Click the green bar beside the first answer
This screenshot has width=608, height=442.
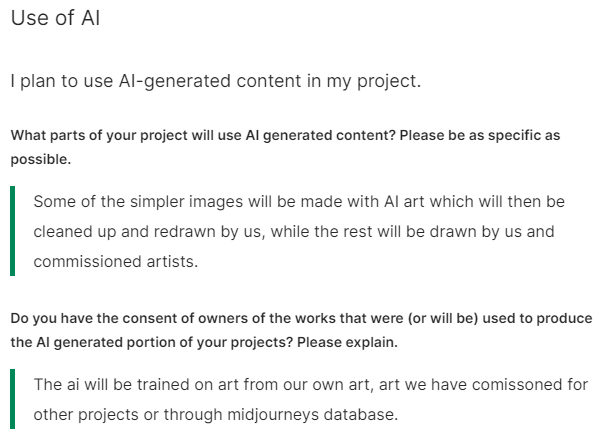13,231
